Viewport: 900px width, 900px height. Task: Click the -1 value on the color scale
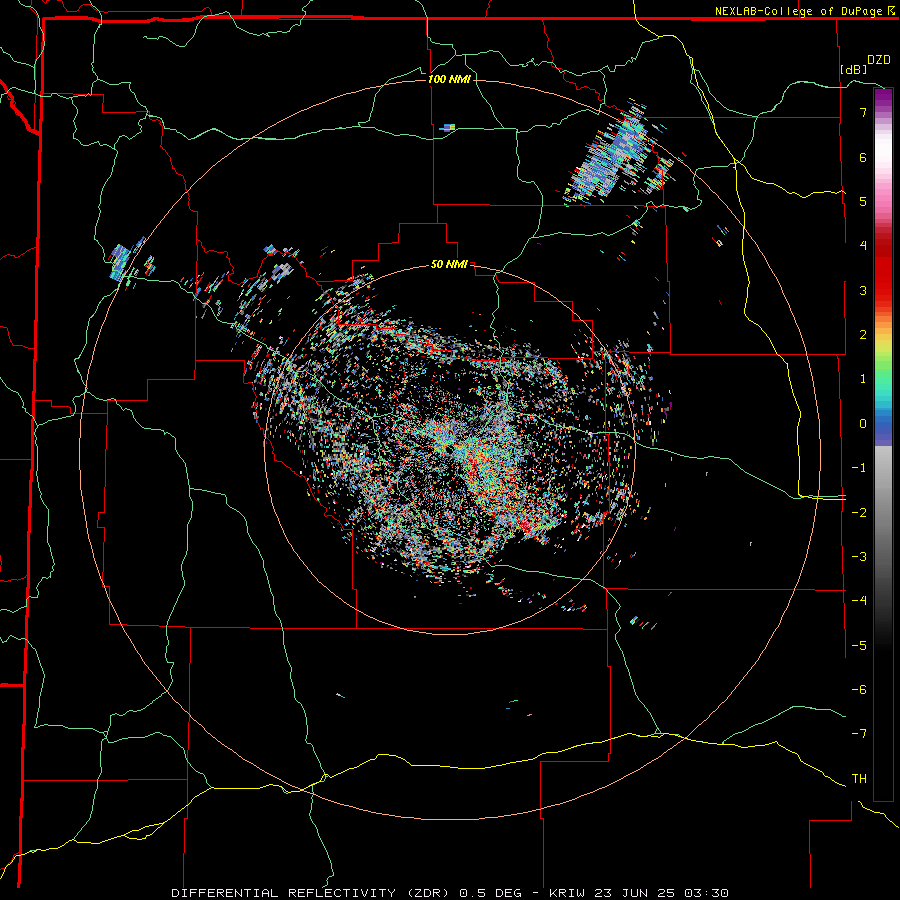pyautogui.click(x=859, y=468)
